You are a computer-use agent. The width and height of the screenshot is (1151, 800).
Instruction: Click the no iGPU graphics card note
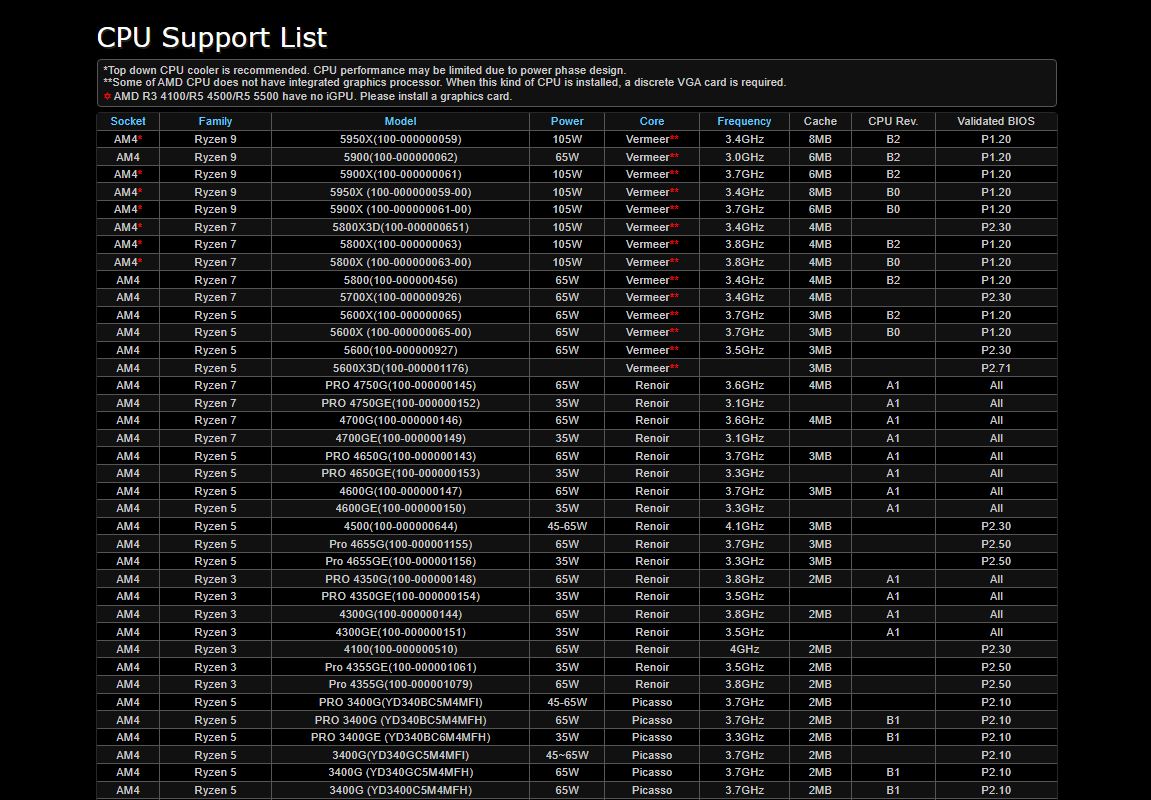point(308,96)
